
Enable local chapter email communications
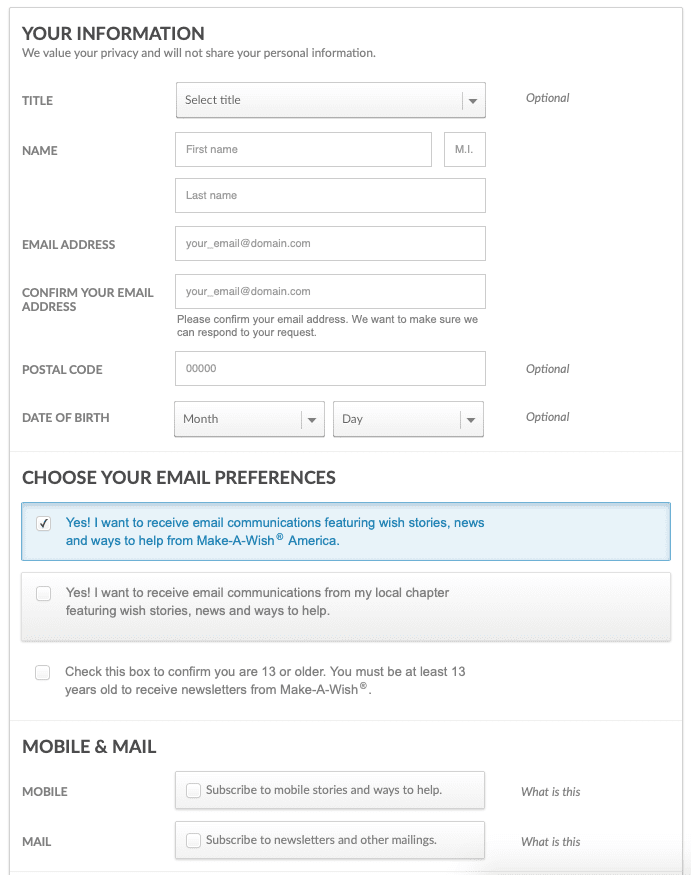pyautogui.click(x=43, y=593)
